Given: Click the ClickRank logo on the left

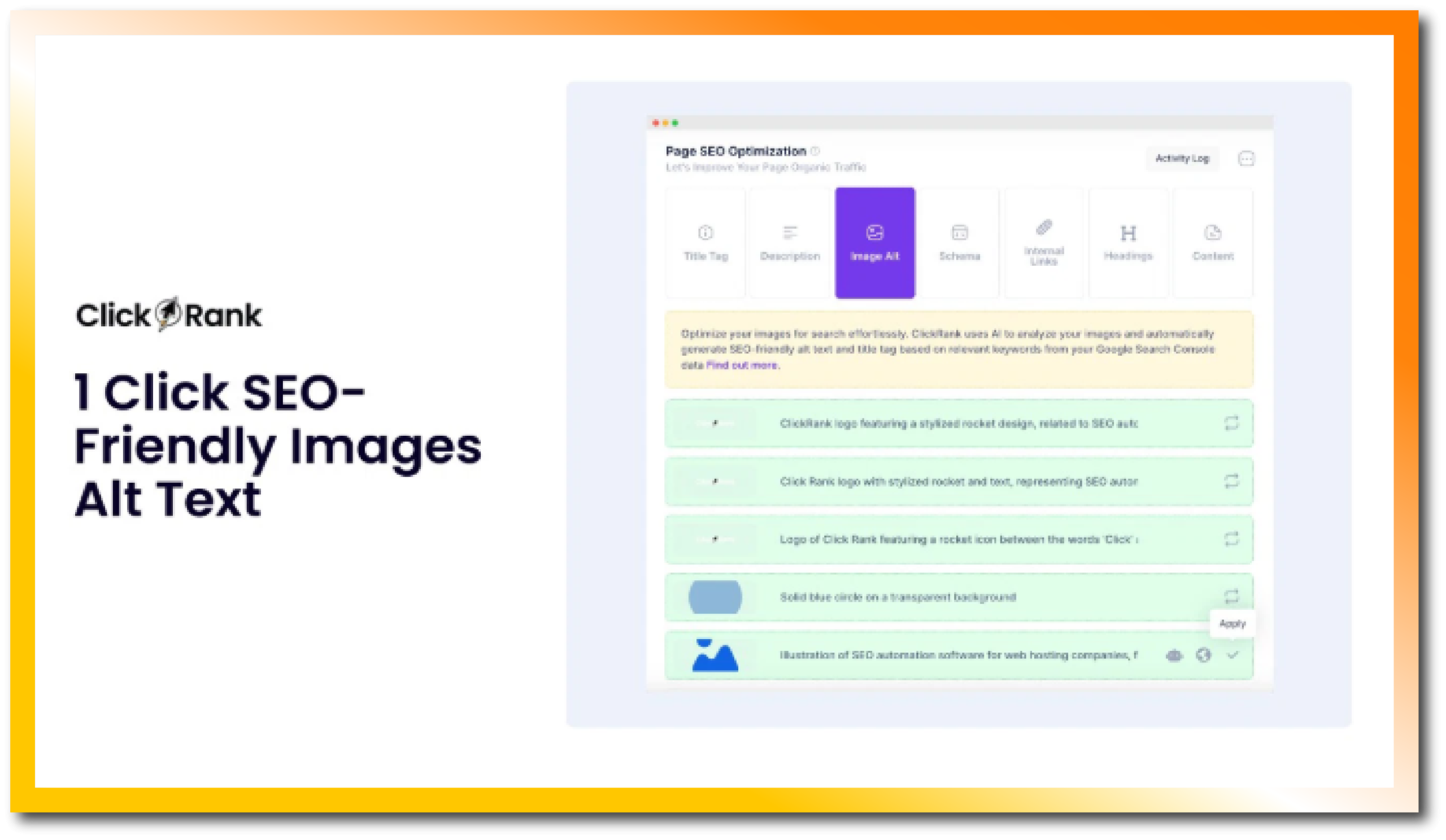Looking at the screenshot, I should click(169, 314).
